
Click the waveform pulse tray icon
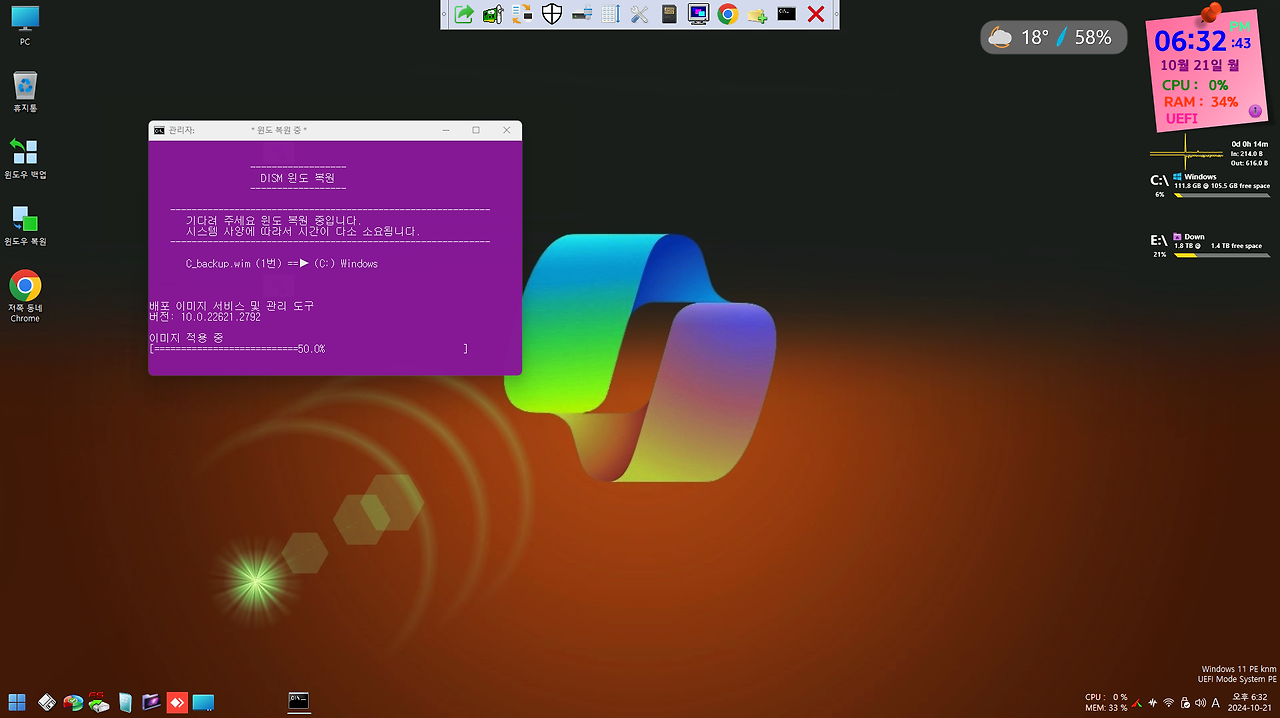pos(1153,702)
